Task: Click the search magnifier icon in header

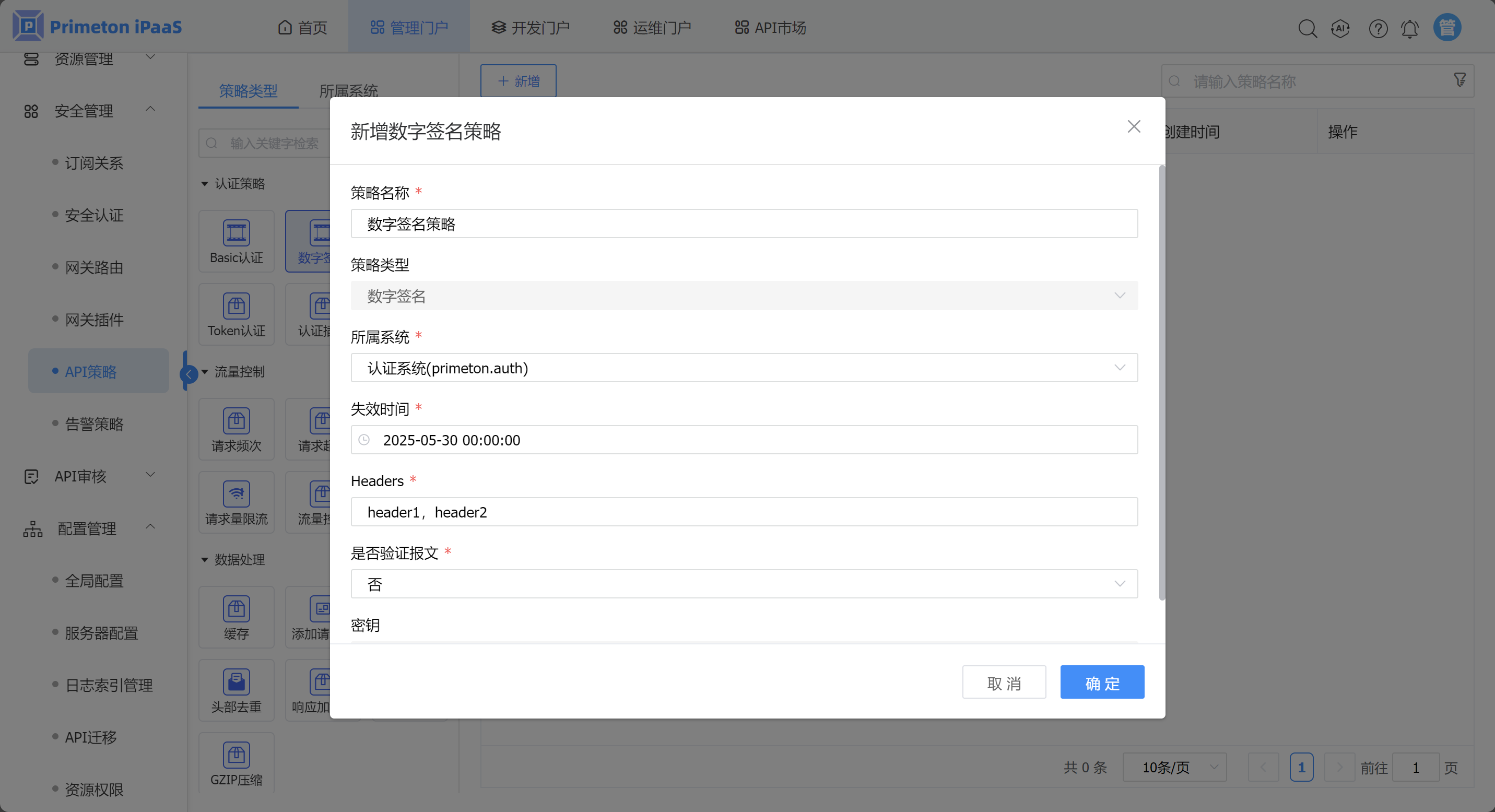Action: pyautogui.click(x=1307, y=28)
